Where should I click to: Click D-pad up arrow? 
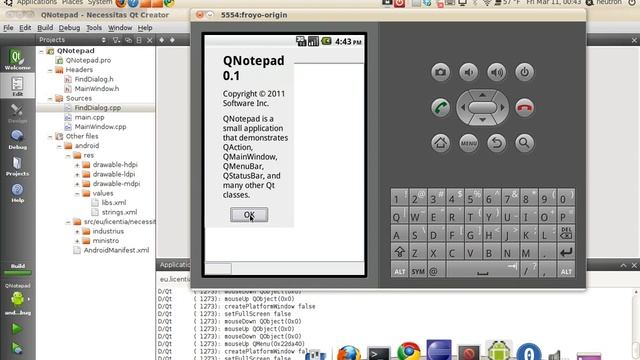tap(482, 95)
